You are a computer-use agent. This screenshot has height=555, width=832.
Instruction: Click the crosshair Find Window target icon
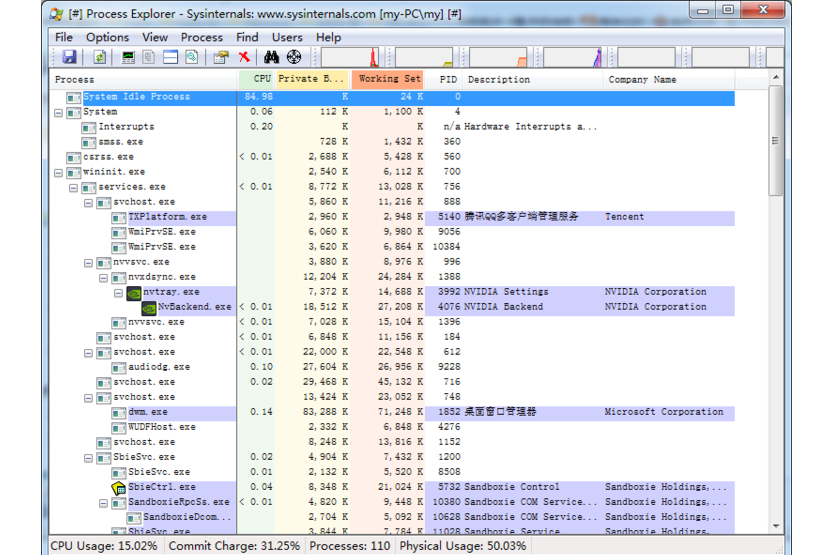(294, 57)
